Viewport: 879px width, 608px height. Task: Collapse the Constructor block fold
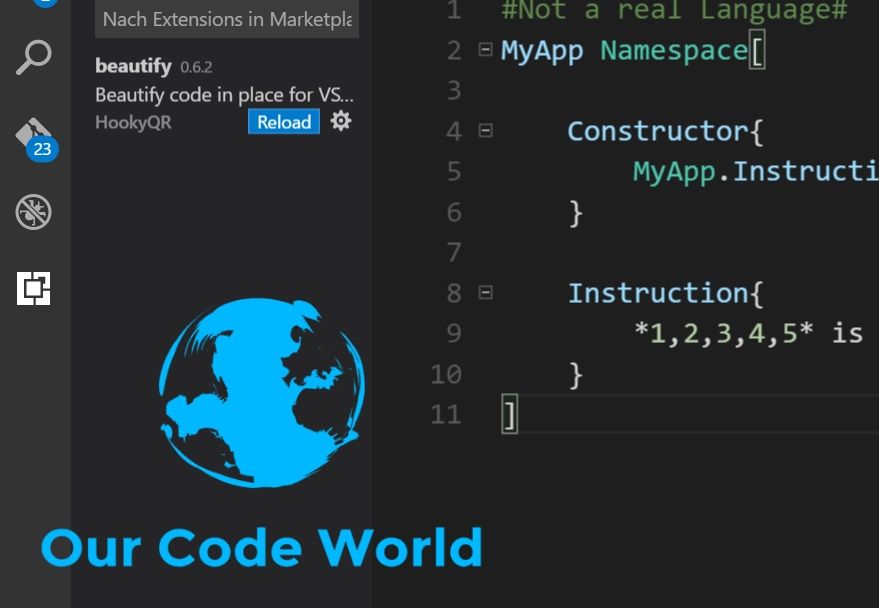click(485, 131)
